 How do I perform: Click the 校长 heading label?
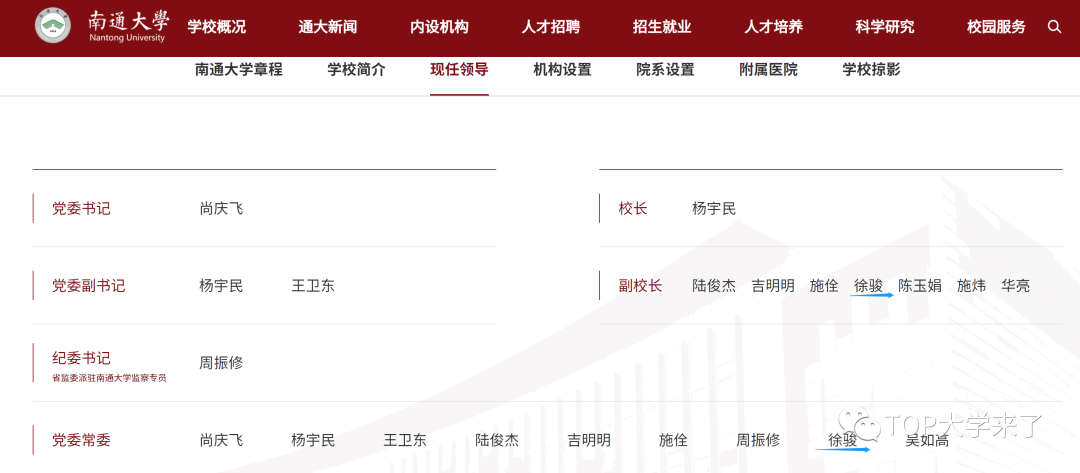point(633,209)
